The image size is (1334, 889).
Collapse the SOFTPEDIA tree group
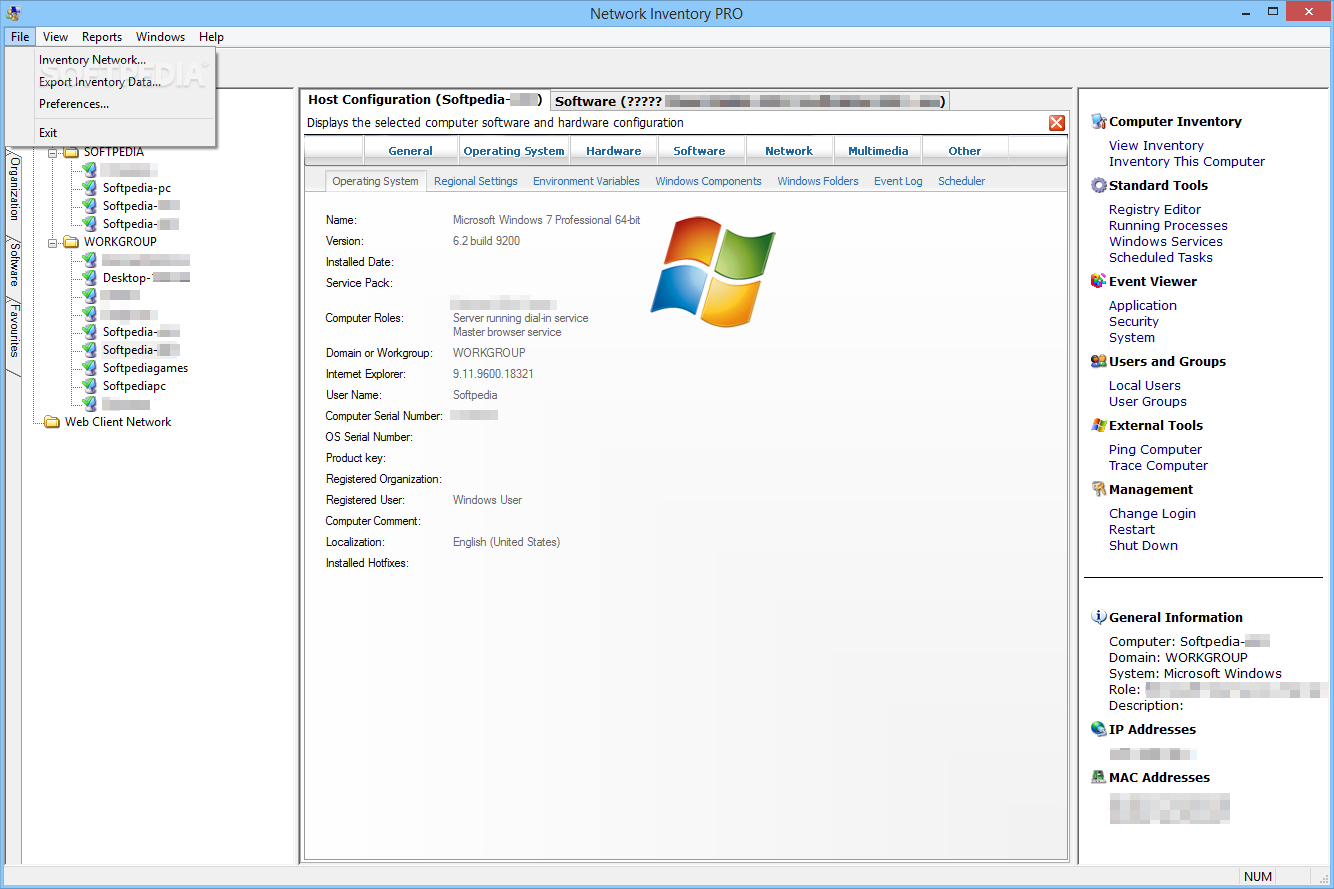pyautogui.click(x=53, y=152)
